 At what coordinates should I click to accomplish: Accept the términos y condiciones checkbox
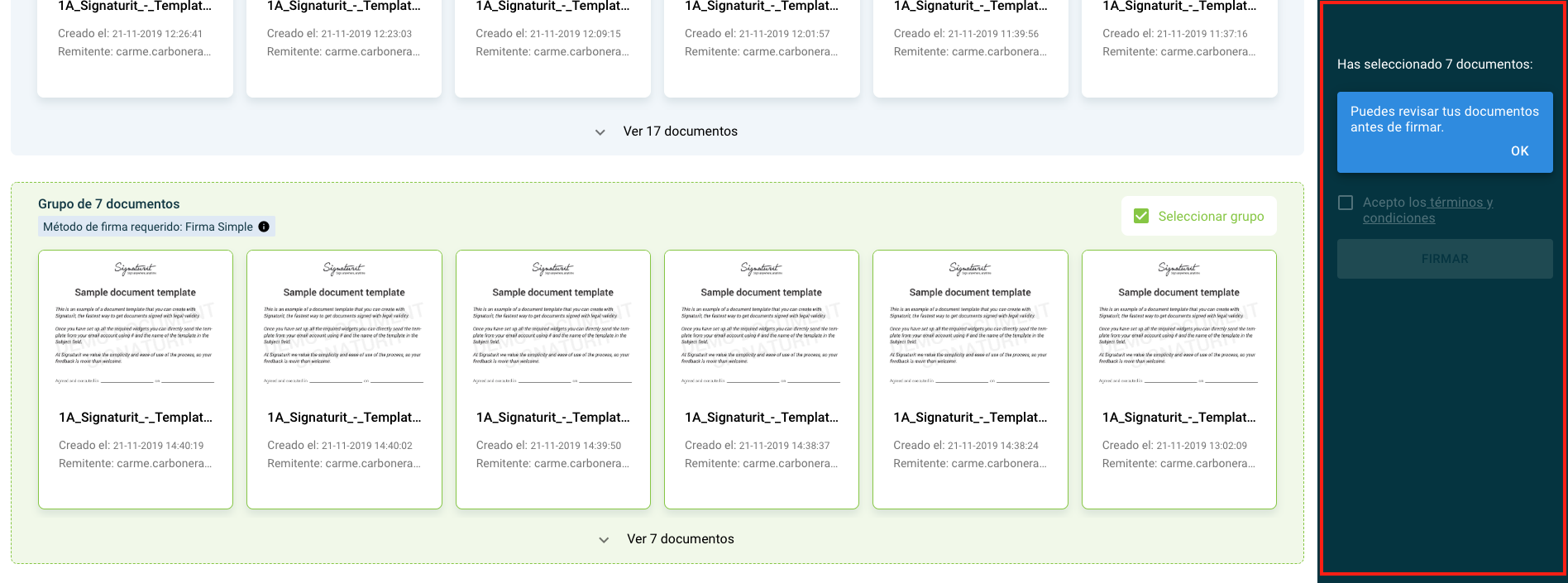tap(1346, 203)
